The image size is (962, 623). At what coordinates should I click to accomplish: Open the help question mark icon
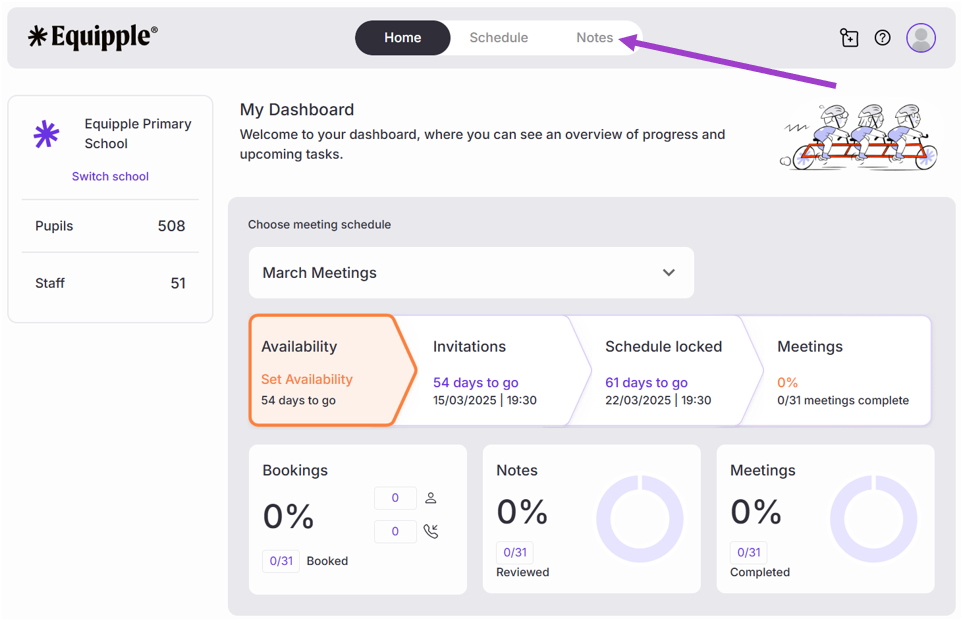pos(882,38)
